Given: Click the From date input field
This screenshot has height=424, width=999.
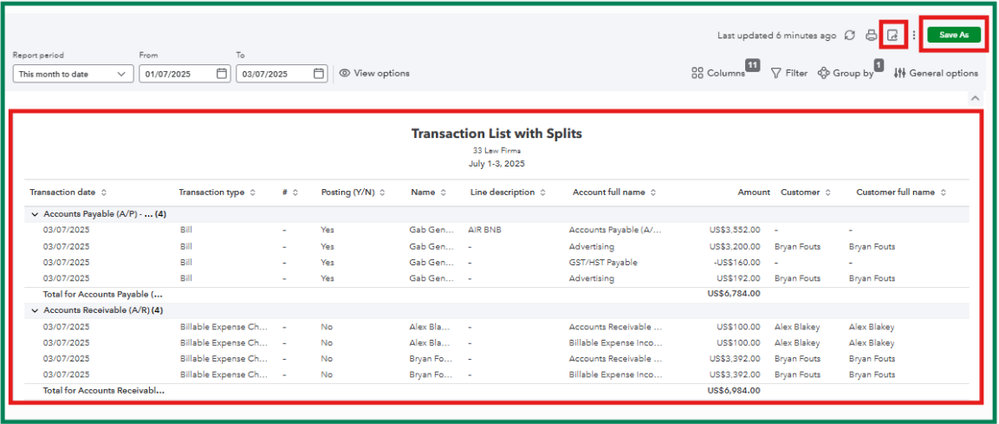Looking at the screenshot, I should [x=176, y=73].
